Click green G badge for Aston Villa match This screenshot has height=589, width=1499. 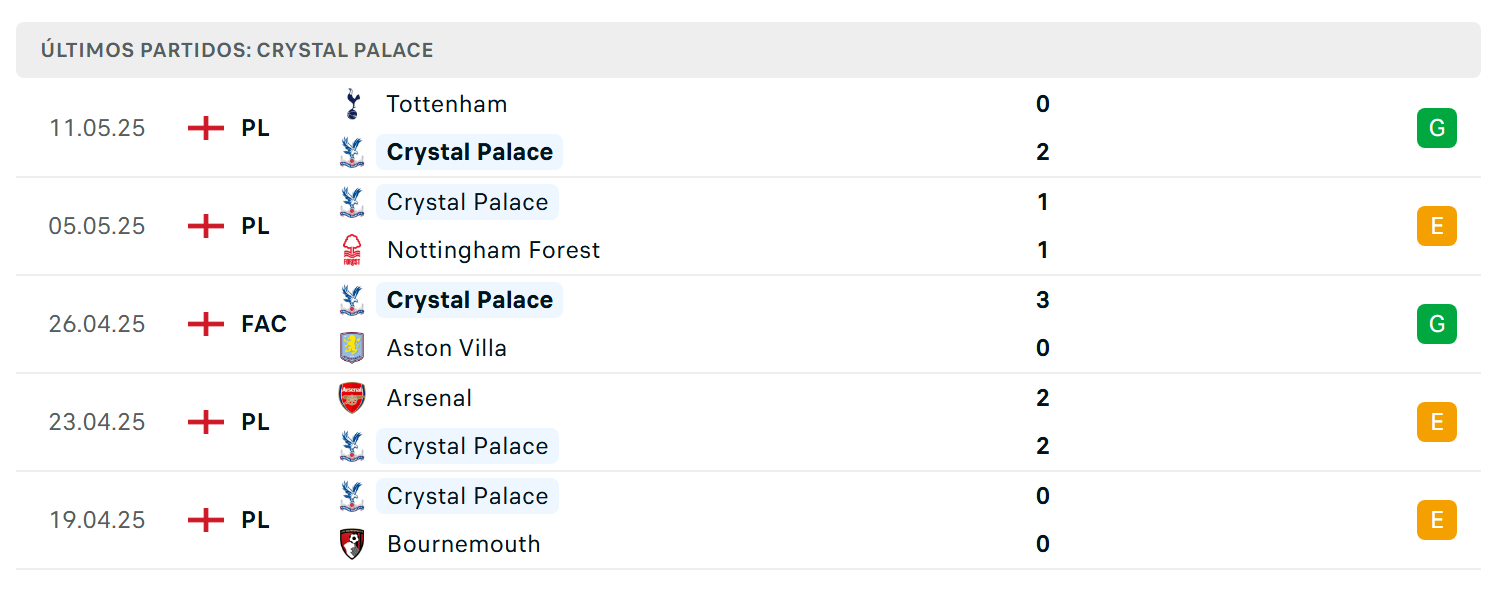click(1436, 324)
